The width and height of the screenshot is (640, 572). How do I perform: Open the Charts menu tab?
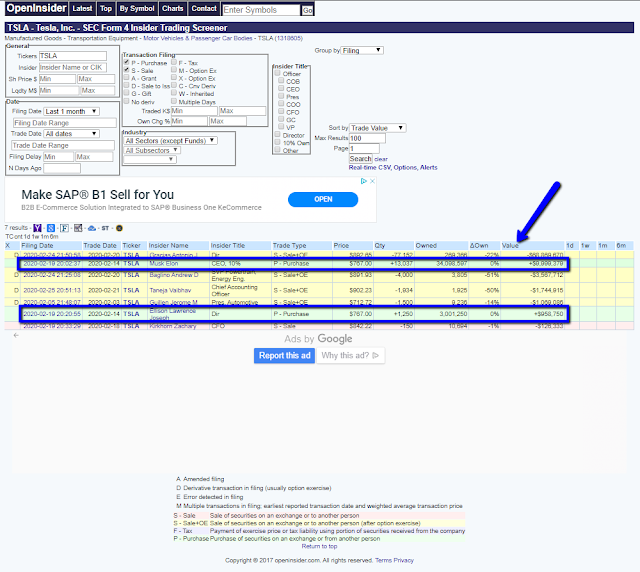point(172,9)
